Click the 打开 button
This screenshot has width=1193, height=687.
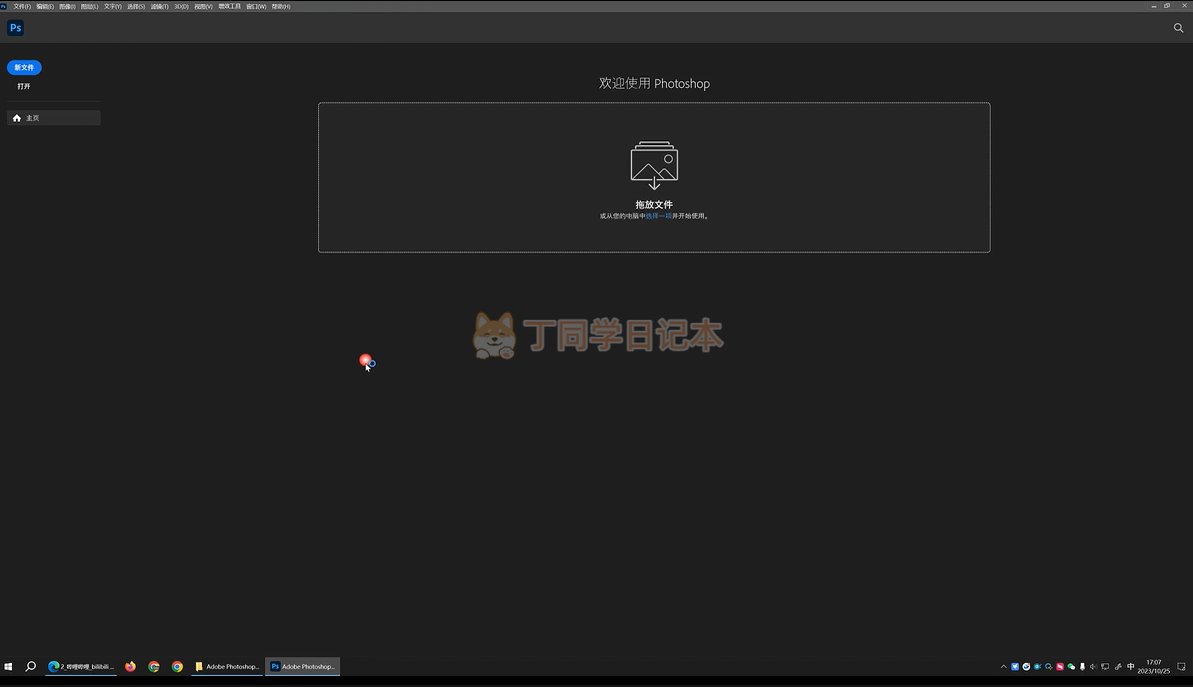[24, 86]
